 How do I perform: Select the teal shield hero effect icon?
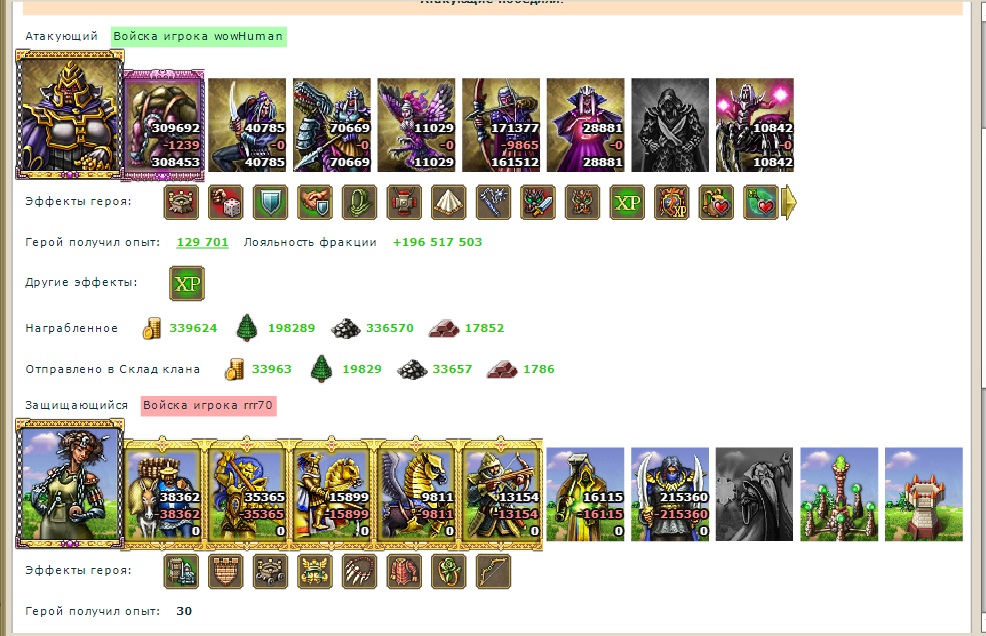270,202
